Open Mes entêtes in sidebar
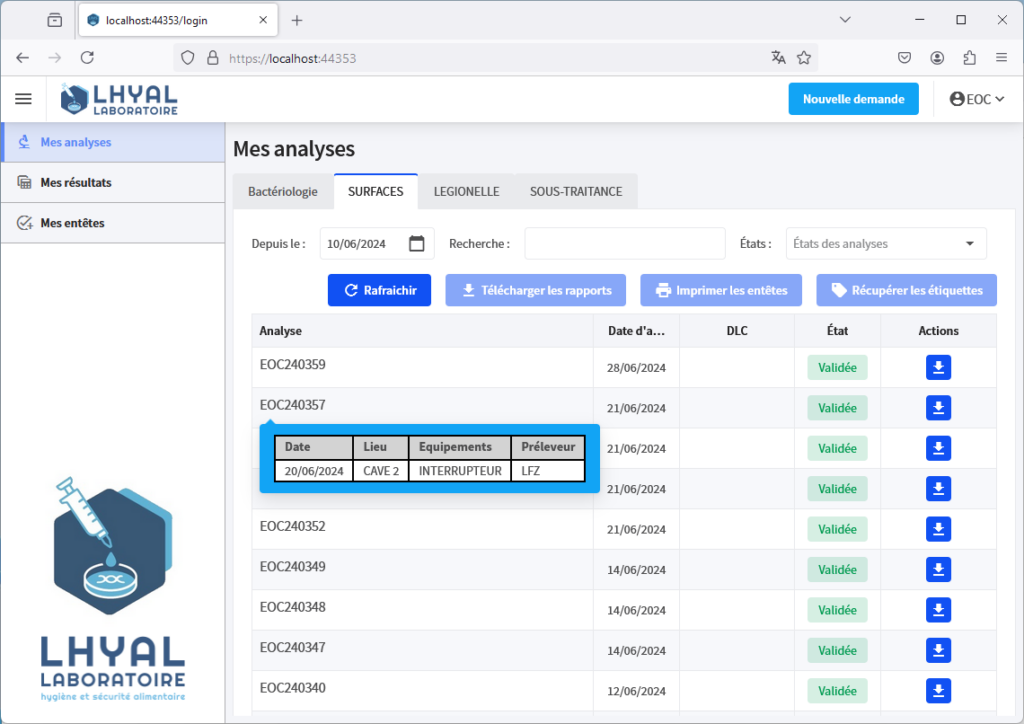Screen dimensions: 1024x724 (114, 223)
